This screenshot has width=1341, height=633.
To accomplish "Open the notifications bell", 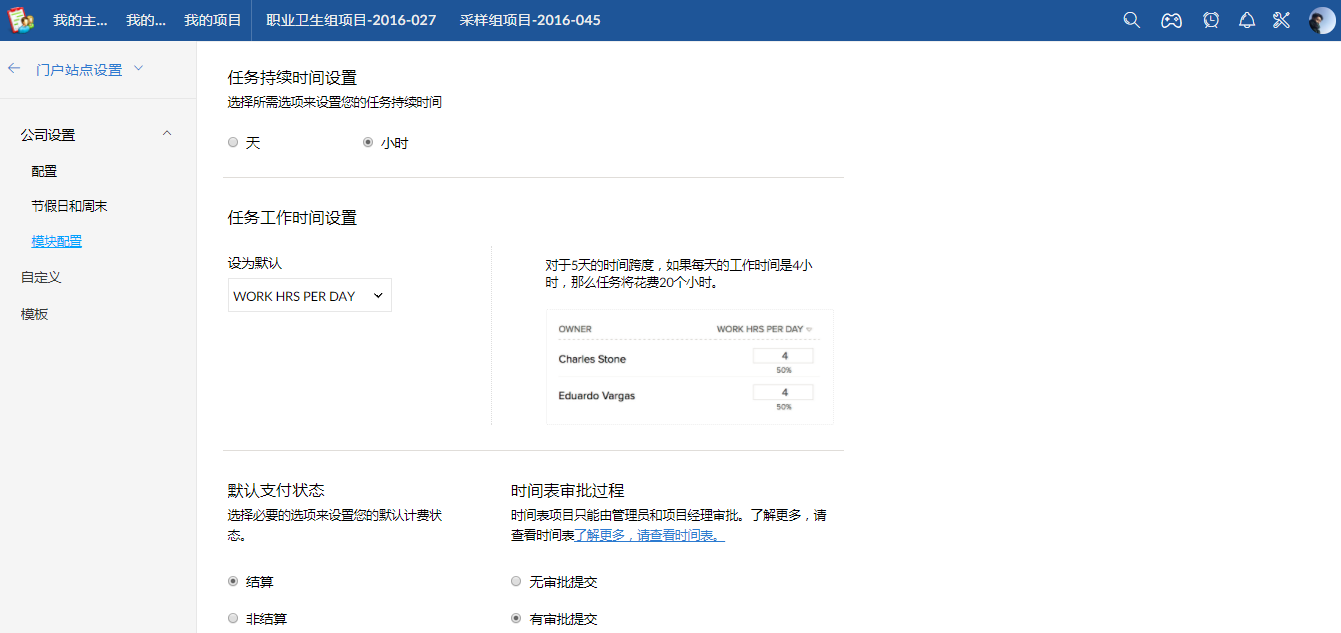I will pos(1247,20).
